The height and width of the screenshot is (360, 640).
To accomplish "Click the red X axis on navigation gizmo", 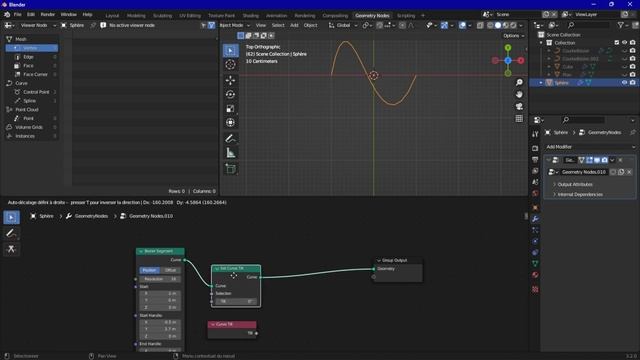I will click(x=521, y=60).
